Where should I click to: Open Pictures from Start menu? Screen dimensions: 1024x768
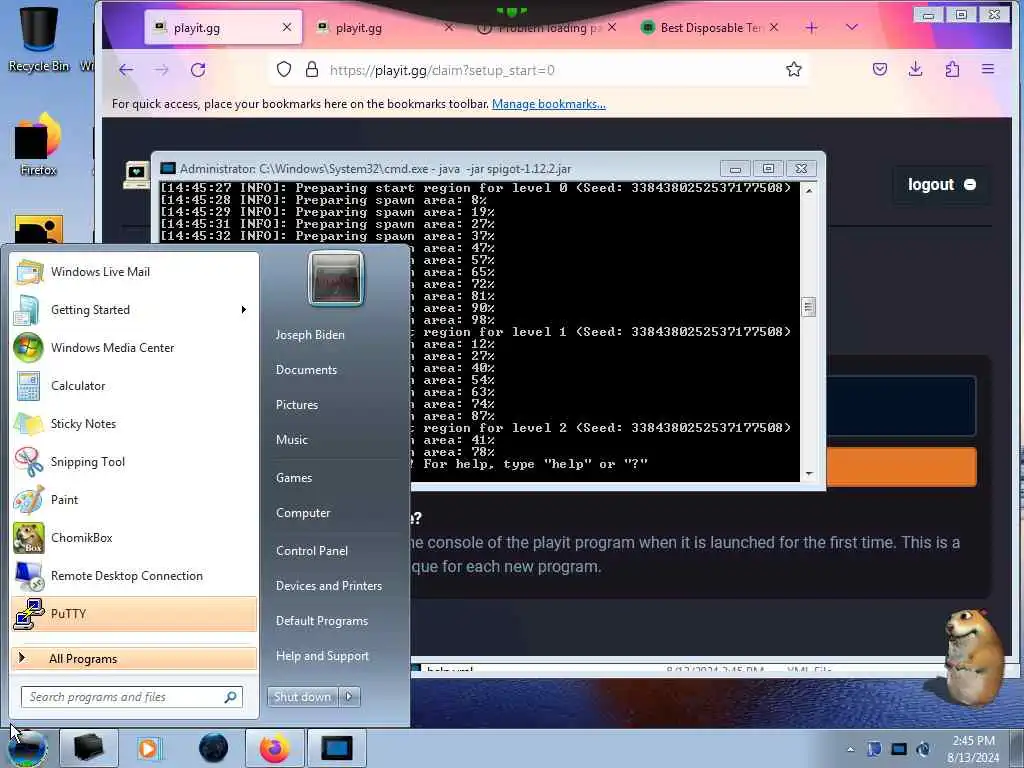click(296, 405)
